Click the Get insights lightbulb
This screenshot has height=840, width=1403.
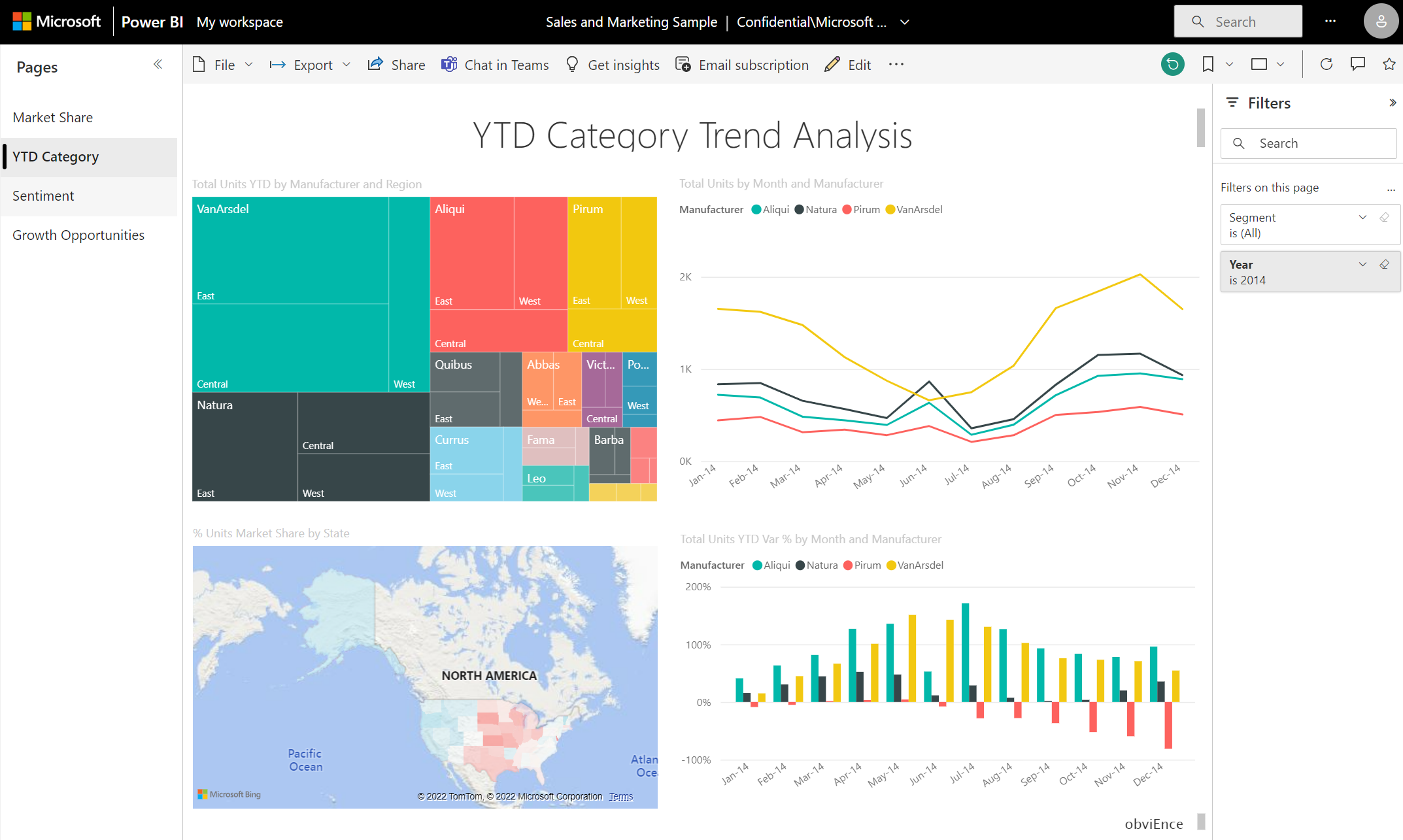(x=572, y=65)
